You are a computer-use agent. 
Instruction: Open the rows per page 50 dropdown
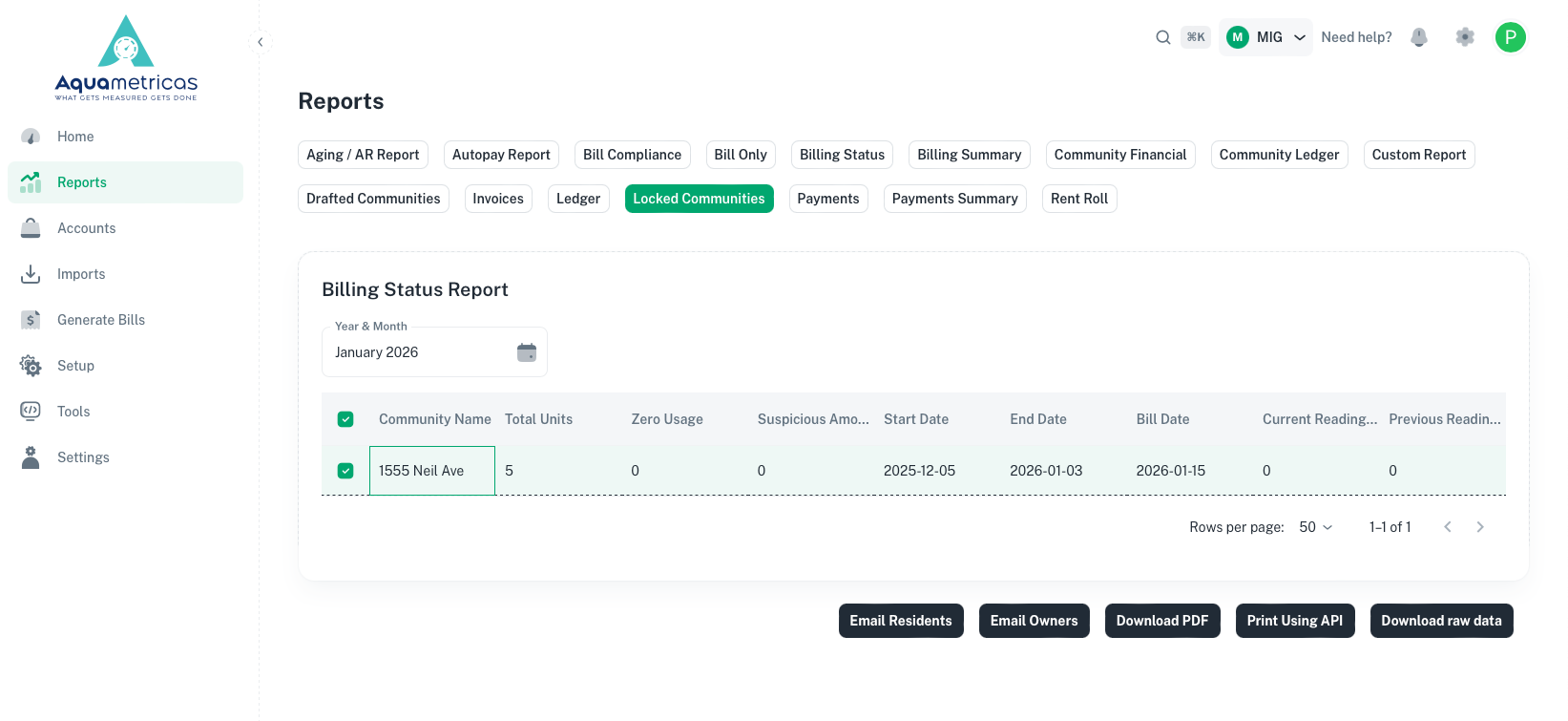pos(1316,527)
